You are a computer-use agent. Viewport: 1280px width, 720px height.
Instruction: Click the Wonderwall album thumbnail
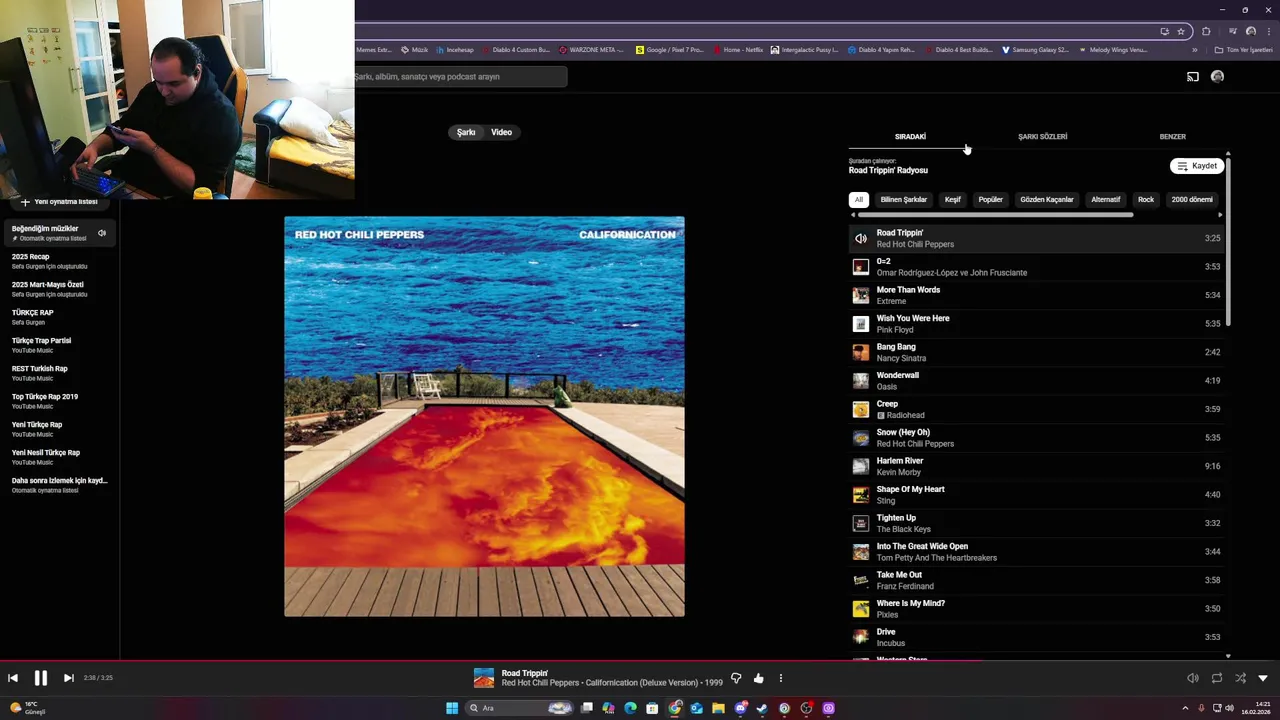point(860,381)
